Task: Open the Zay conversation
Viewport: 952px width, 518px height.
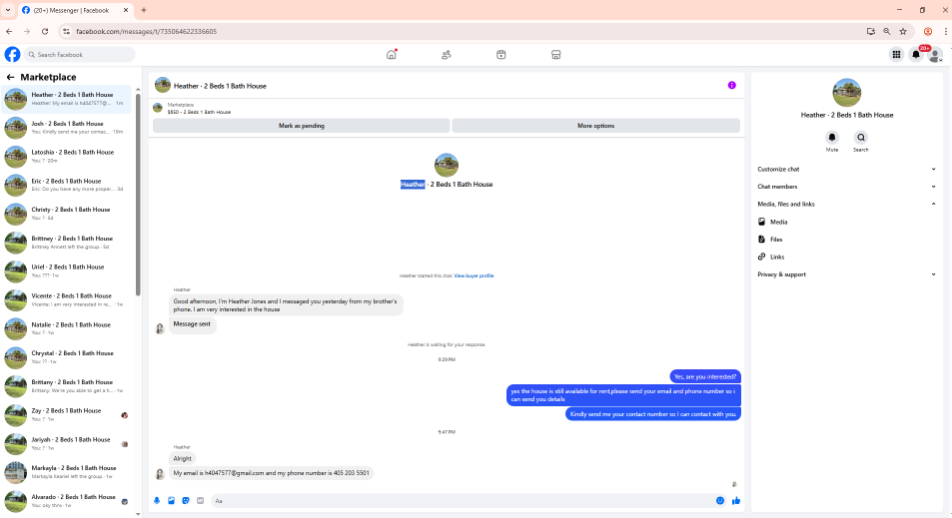Action: [x=66, y=415]
